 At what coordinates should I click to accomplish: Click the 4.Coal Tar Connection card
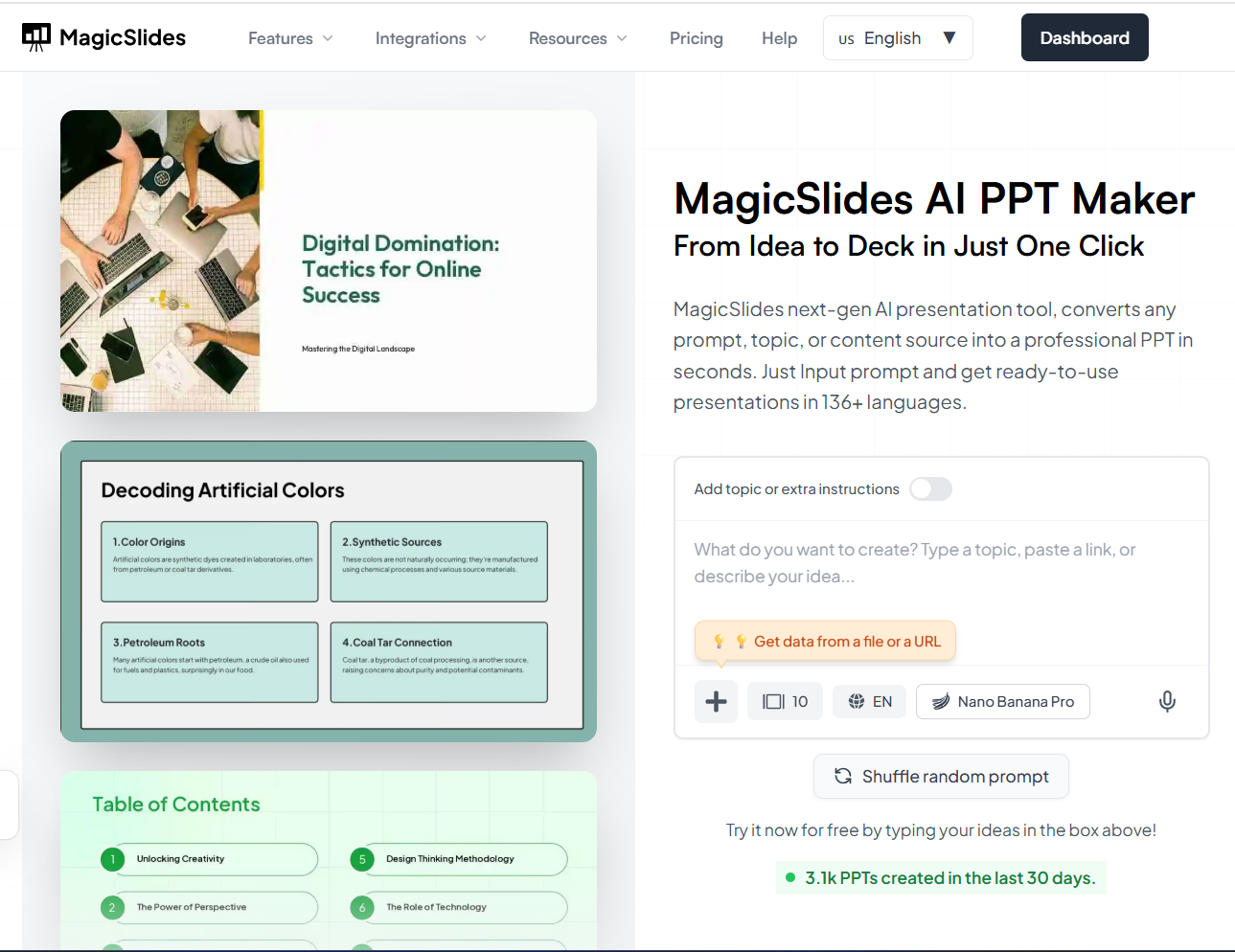click(439, 662)
